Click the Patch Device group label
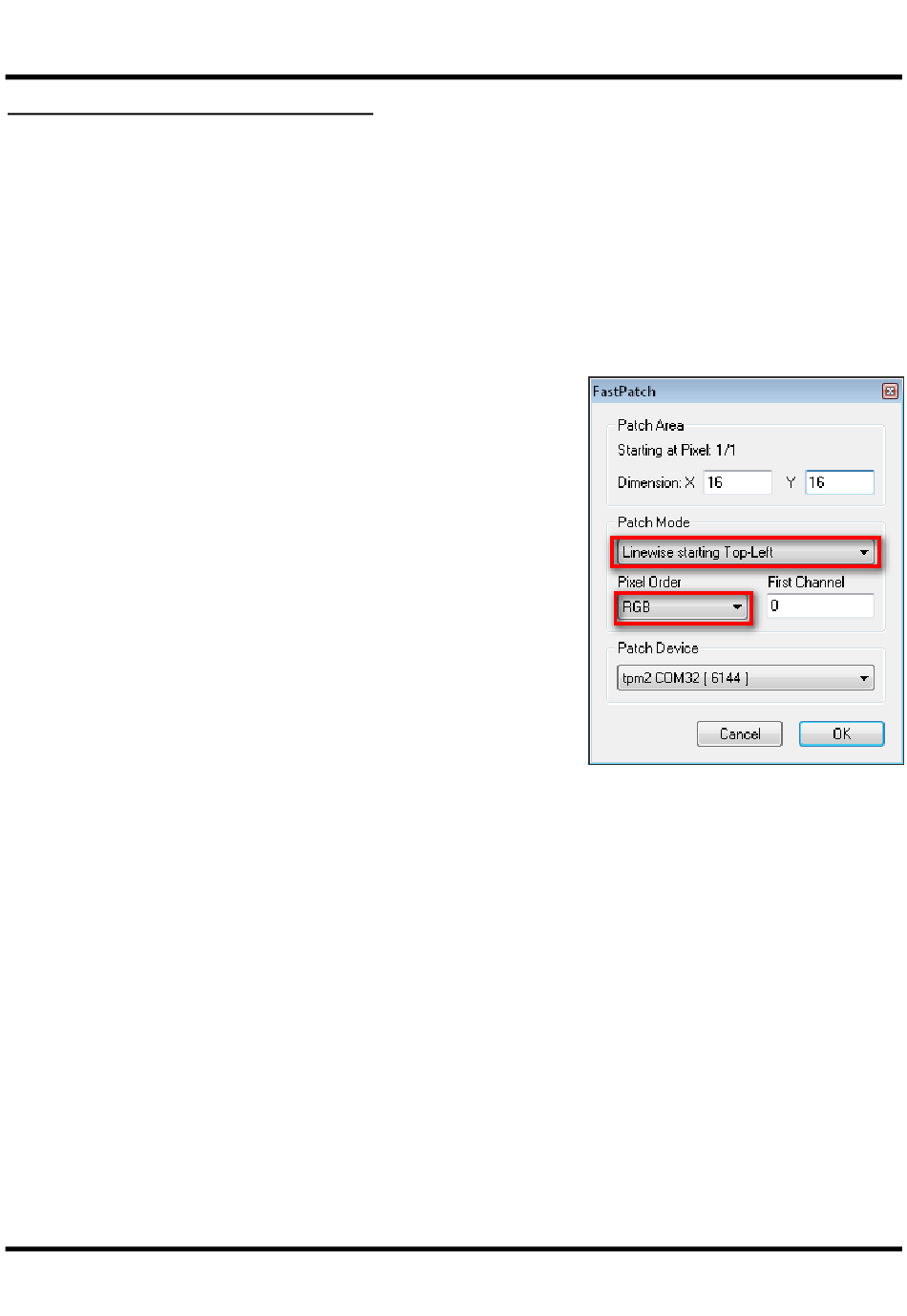Viewport: 907px width, 1316px height. (657, 647)
